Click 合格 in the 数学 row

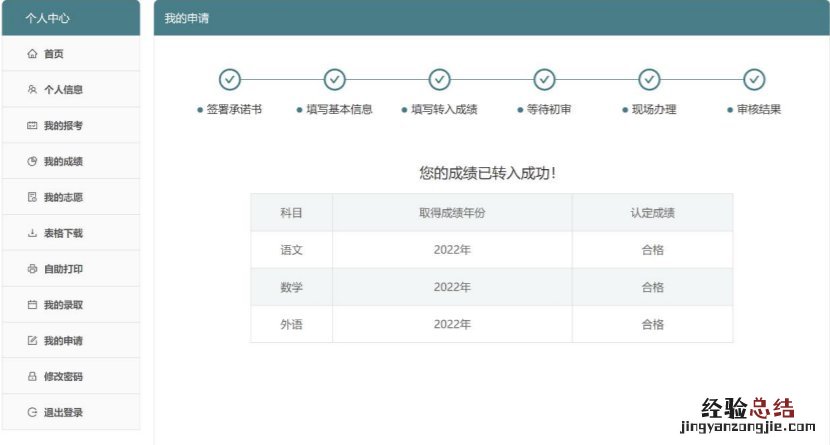653,287
